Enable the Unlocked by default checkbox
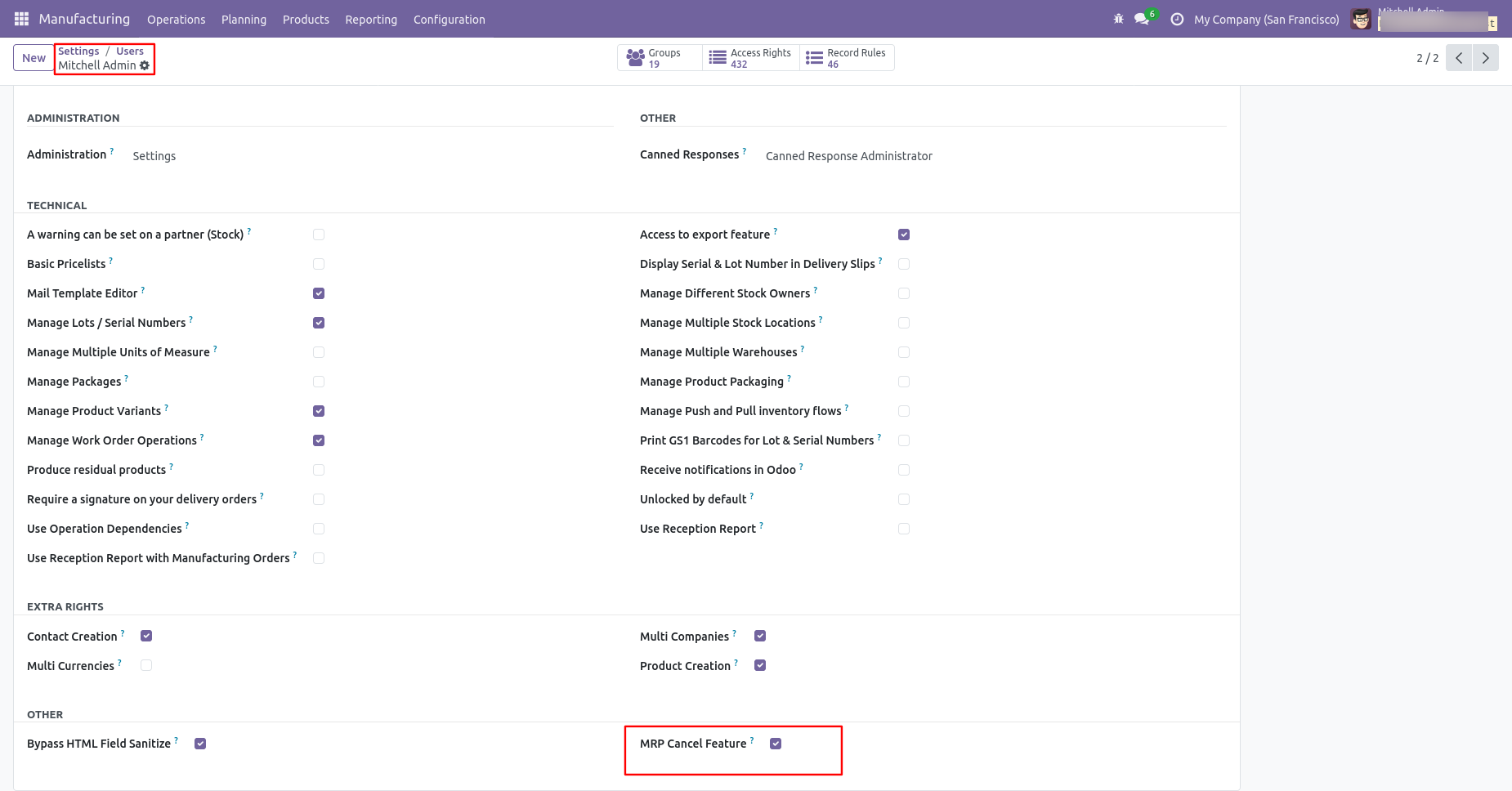Screen dimensions: 1512x791 [x=904, y=499]
